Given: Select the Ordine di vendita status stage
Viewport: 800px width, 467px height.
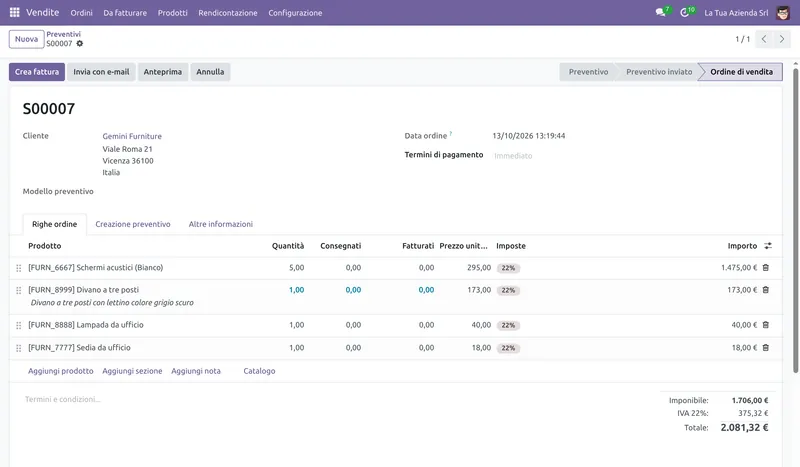Looking at the screenshot, I should click(741, 72).
